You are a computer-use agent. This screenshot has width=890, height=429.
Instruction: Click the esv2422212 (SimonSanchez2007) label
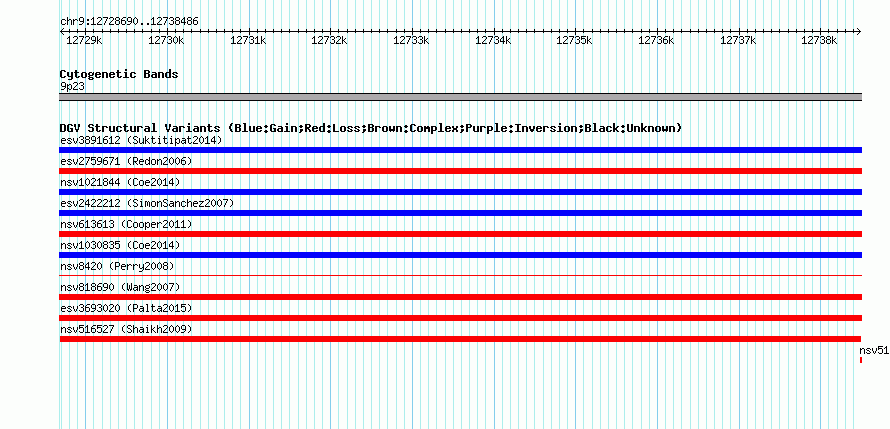(x=147, y=203)
